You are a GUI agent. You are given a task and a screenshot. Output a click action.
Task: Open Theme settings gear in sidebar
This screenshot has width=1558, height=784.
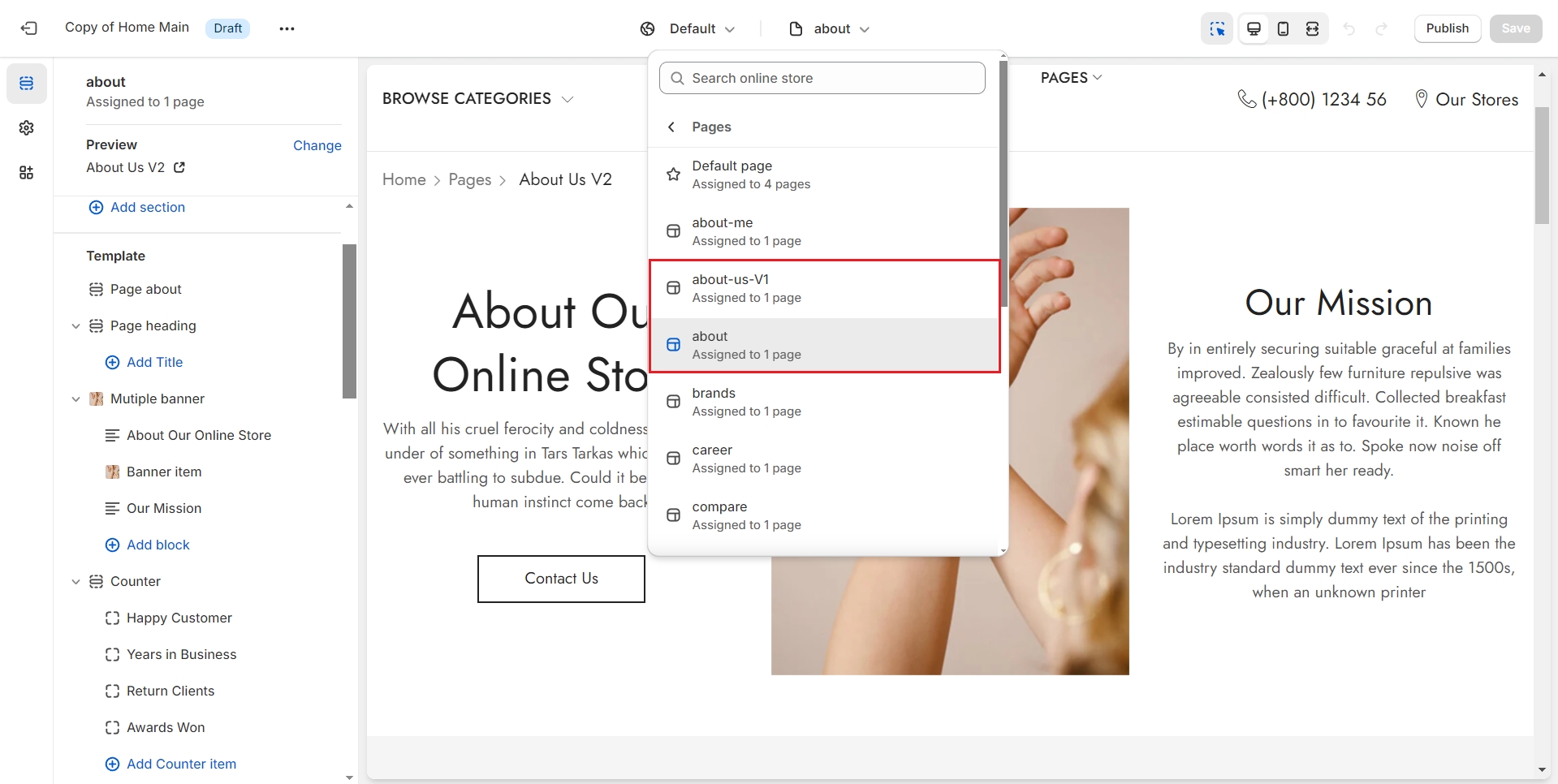pyautogui.click(x=26, y=128)
